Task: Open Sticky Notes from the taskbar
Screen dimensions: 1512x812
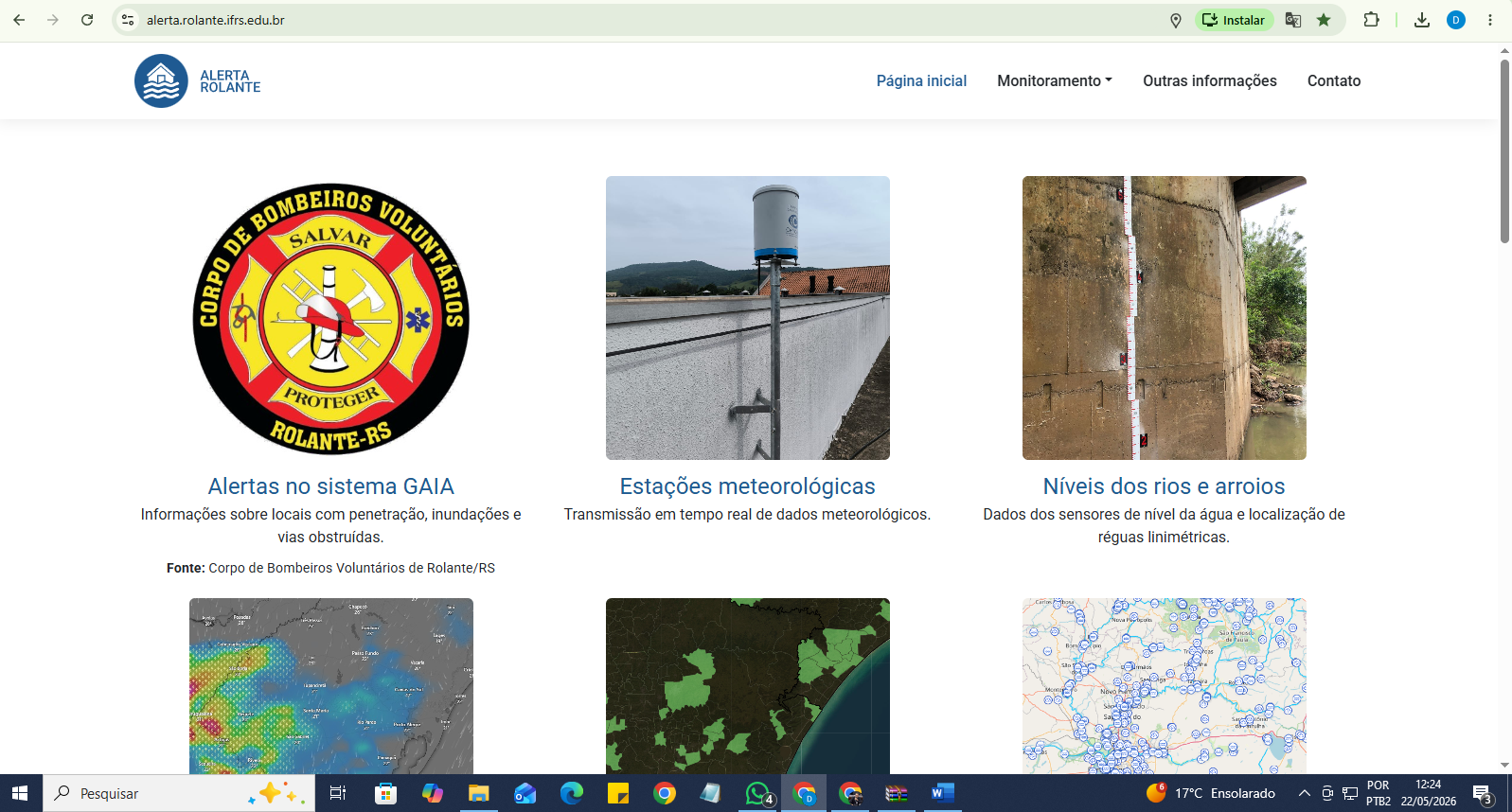Action: point(618,793)
